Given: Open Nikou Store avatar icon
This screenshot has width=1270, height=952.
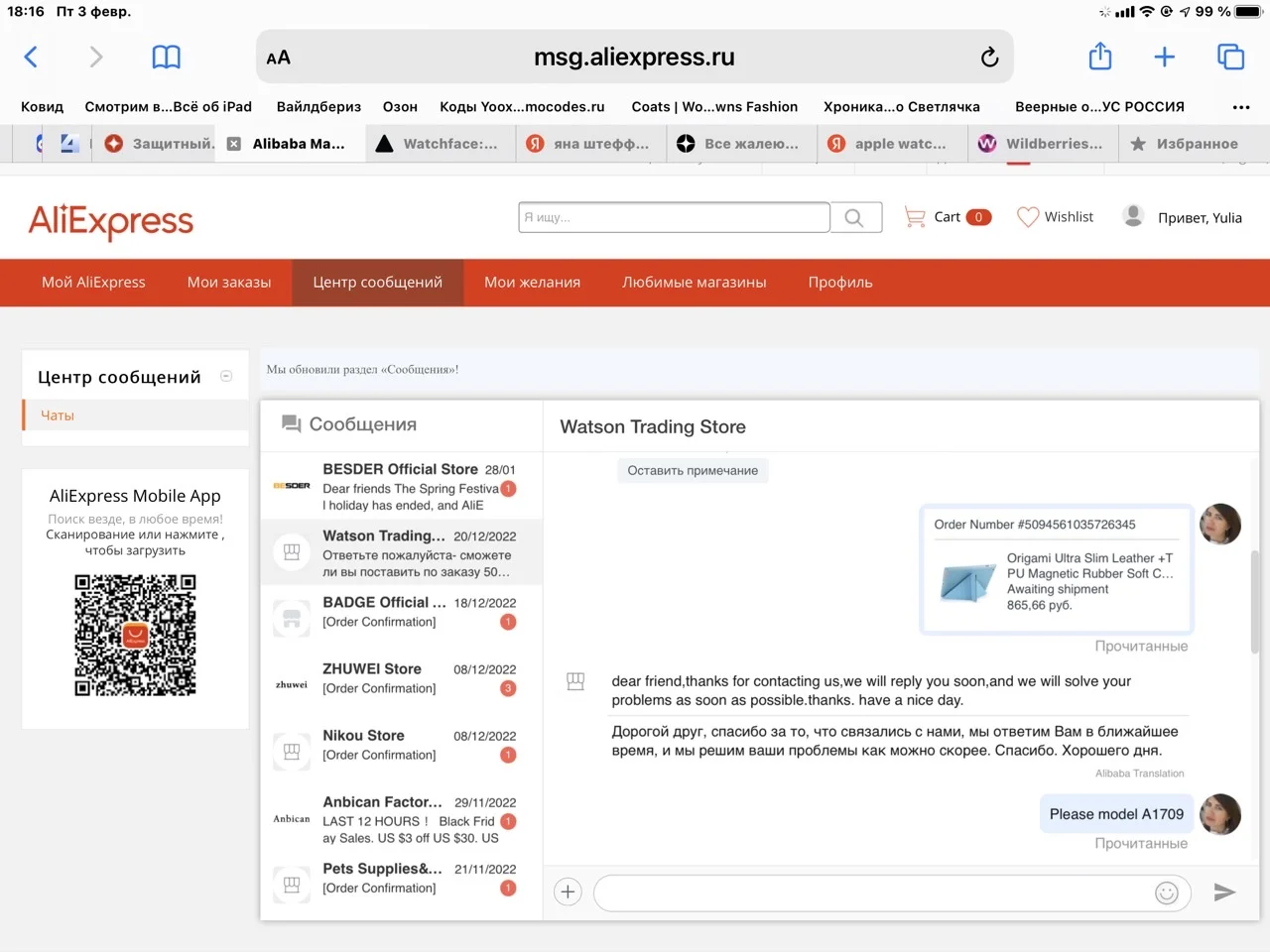Looking at the screenshot, I should pyautogui.click(x=292, y=752).
